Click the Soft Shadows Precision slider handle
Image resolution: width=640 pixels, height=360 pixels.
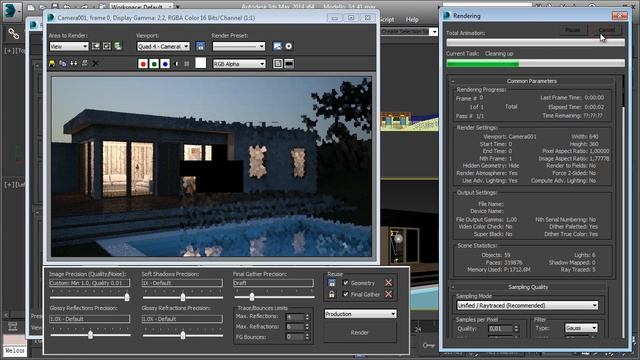pyautogui.click(x=183, y=297)
